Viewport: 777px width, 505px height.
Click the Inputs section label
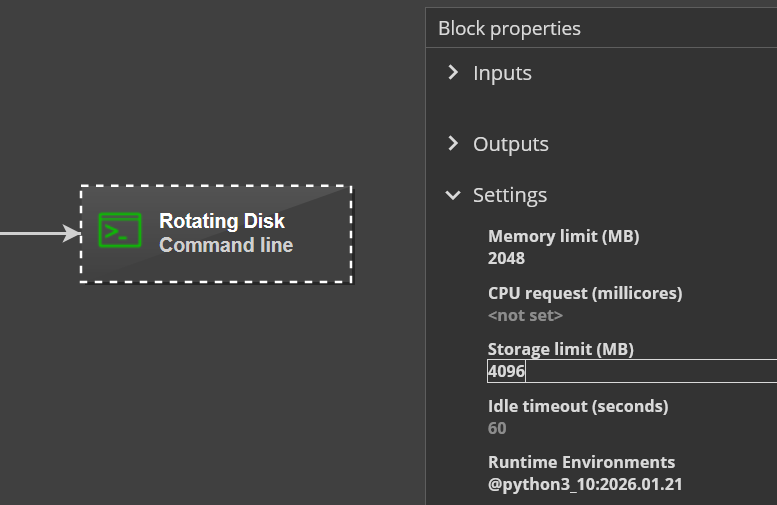[502, 73]
